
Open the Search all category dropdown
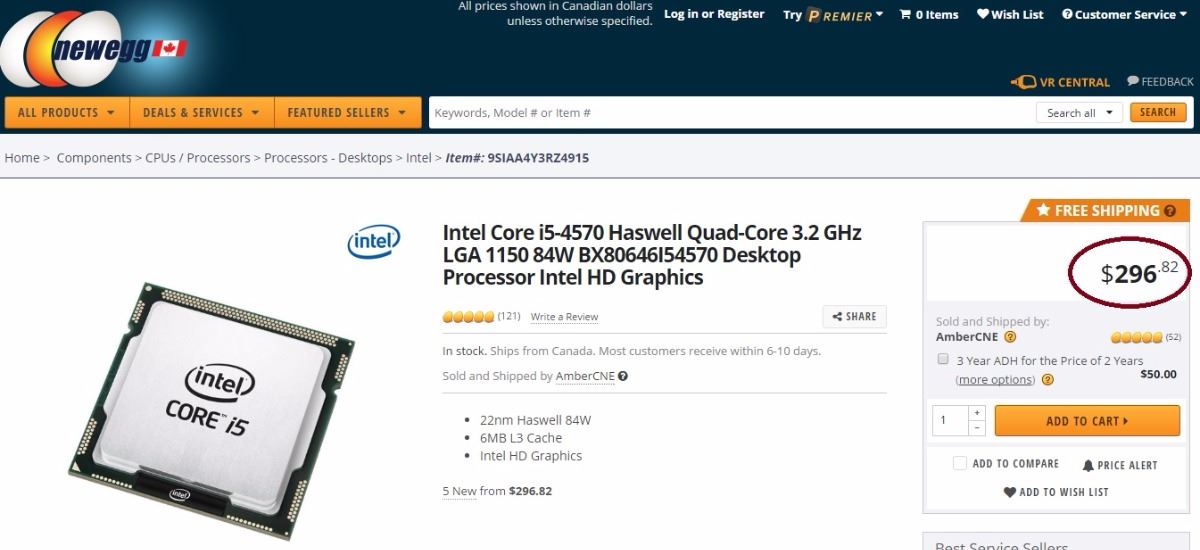coord(1079,113)
